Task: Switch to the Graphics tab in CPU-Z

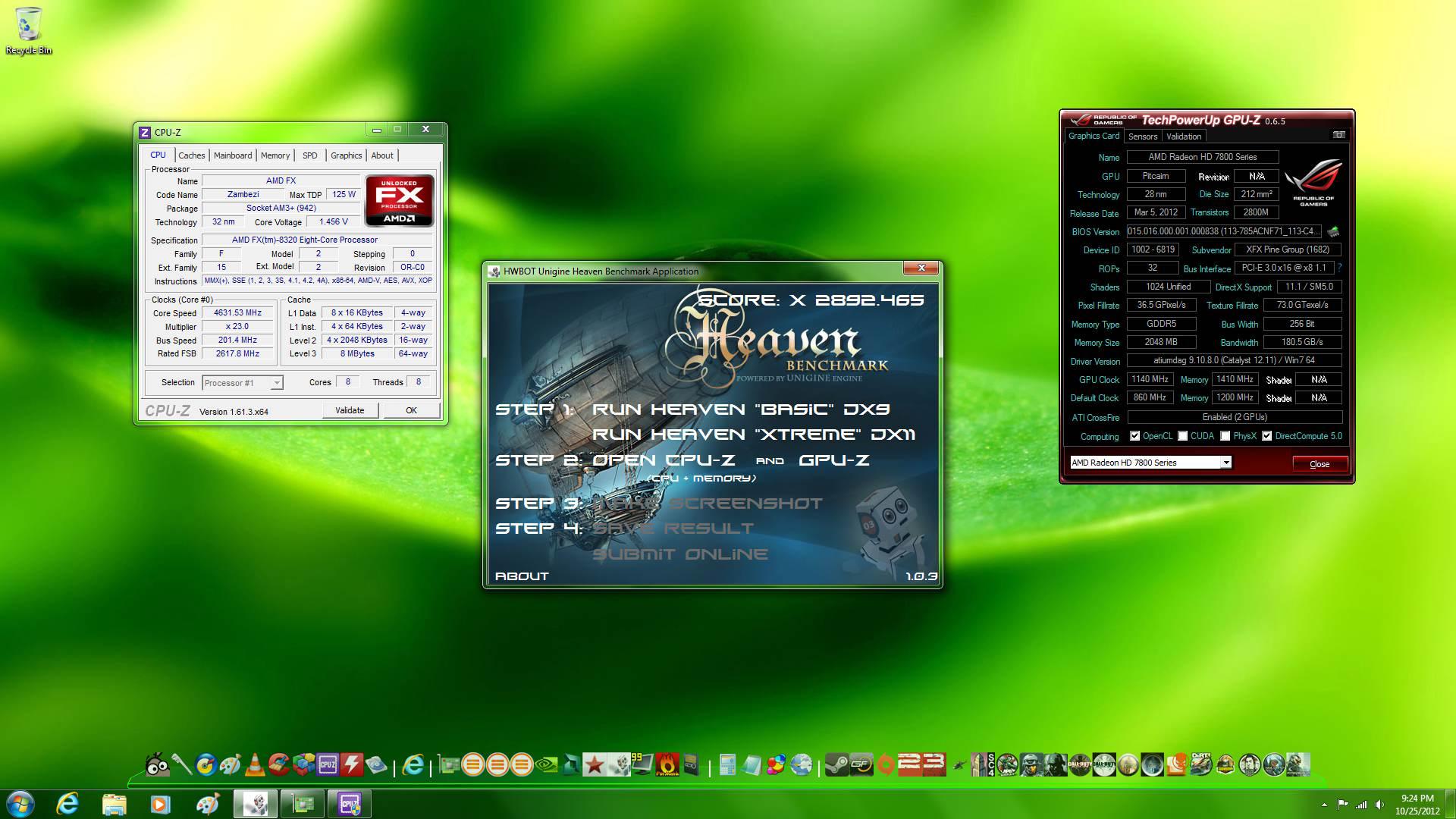Action: (346, 155)
